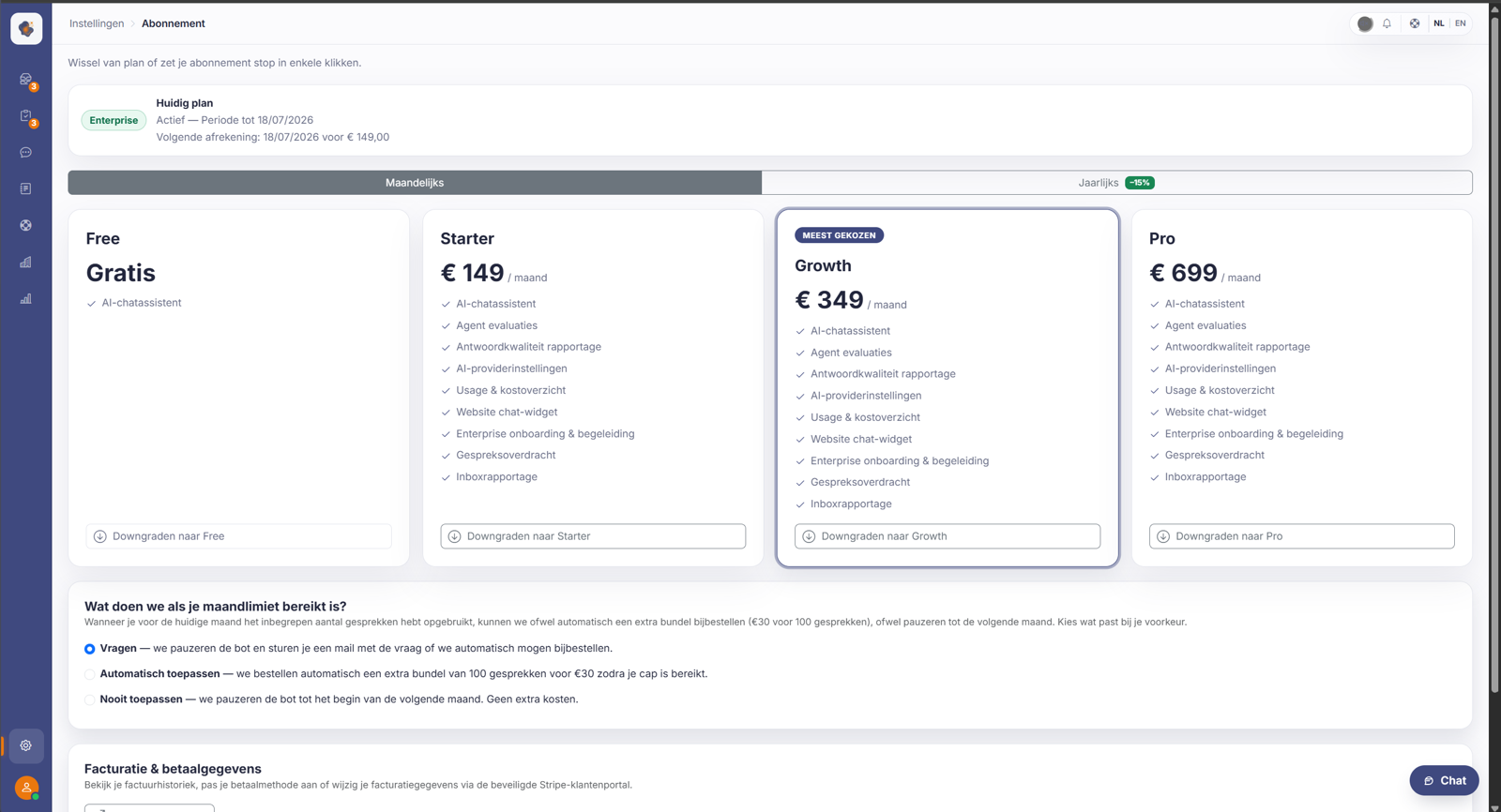Image resolution: width=1501 pixels, height=812 pixels.
Task: Click Downgraden naar Starter button
Action: (x=593, y=536)
